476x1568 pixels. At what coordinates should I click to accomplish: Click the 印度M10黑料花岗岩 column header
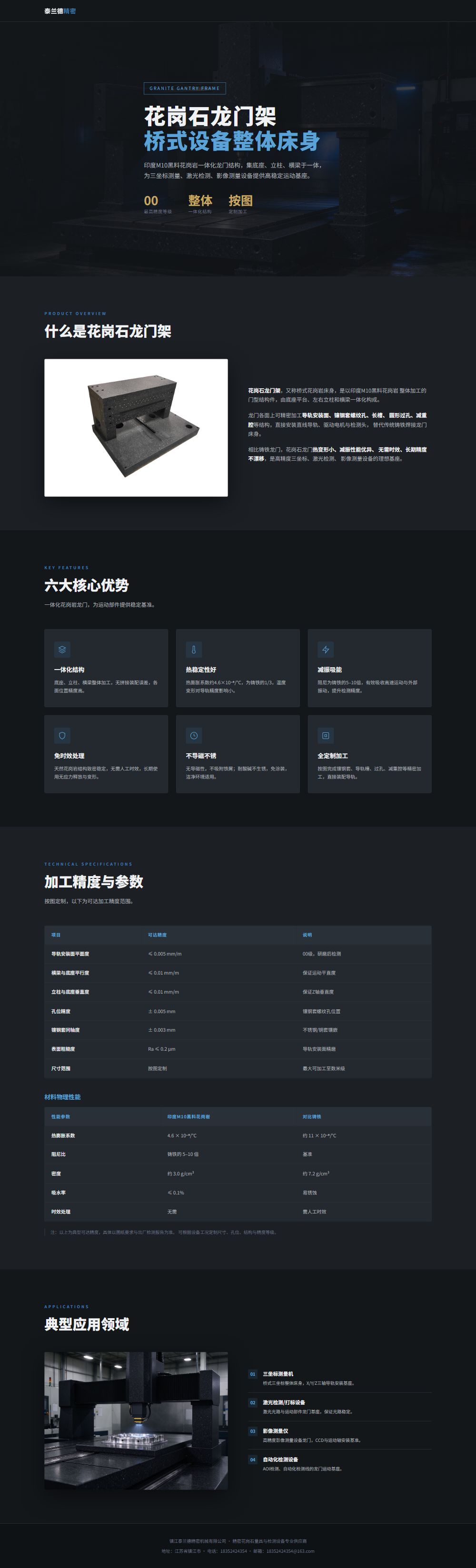point(188,1116)
